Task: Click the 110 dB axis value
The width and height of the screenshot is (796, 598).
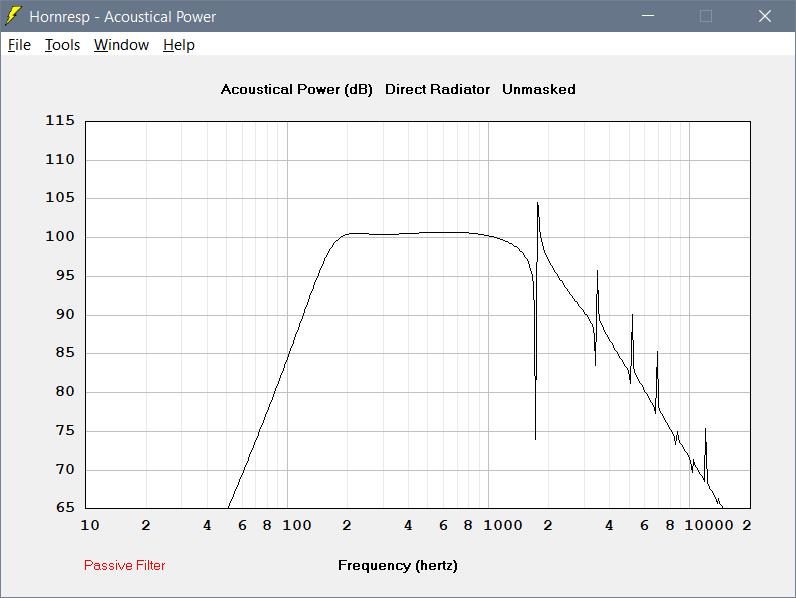Action: point(60,159)
